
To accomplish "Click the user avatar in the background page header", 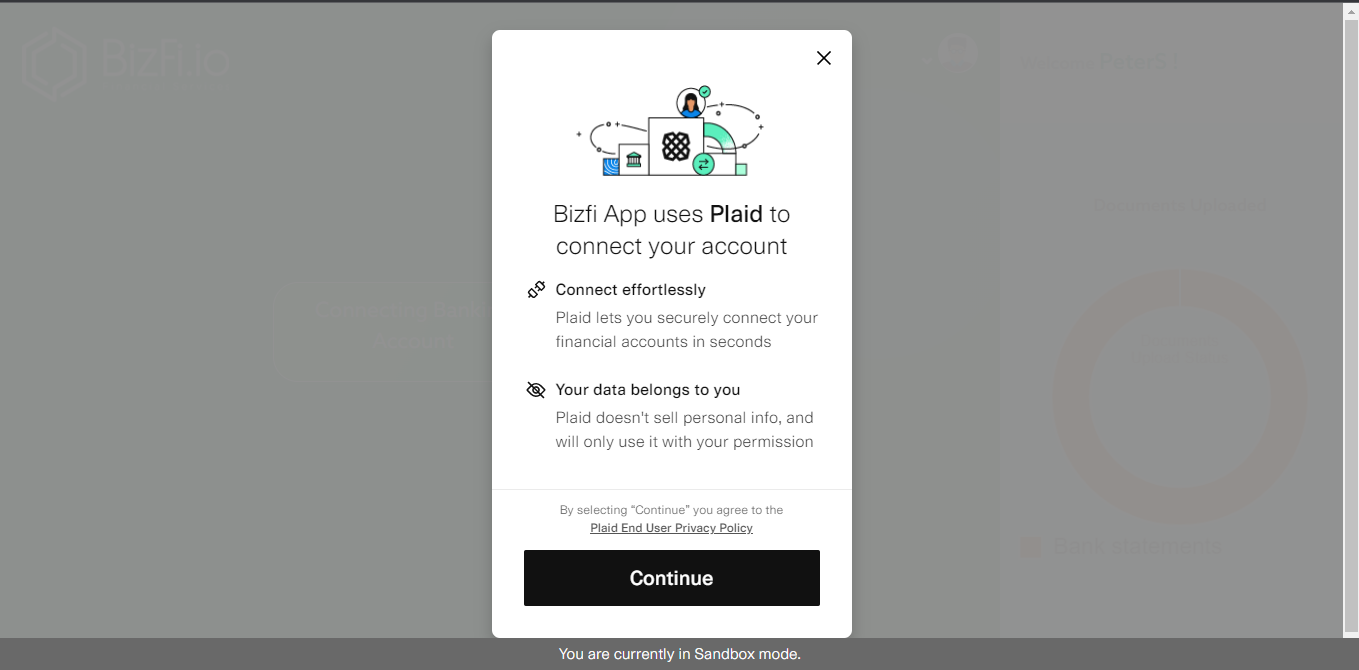I will tap(958, 55).
